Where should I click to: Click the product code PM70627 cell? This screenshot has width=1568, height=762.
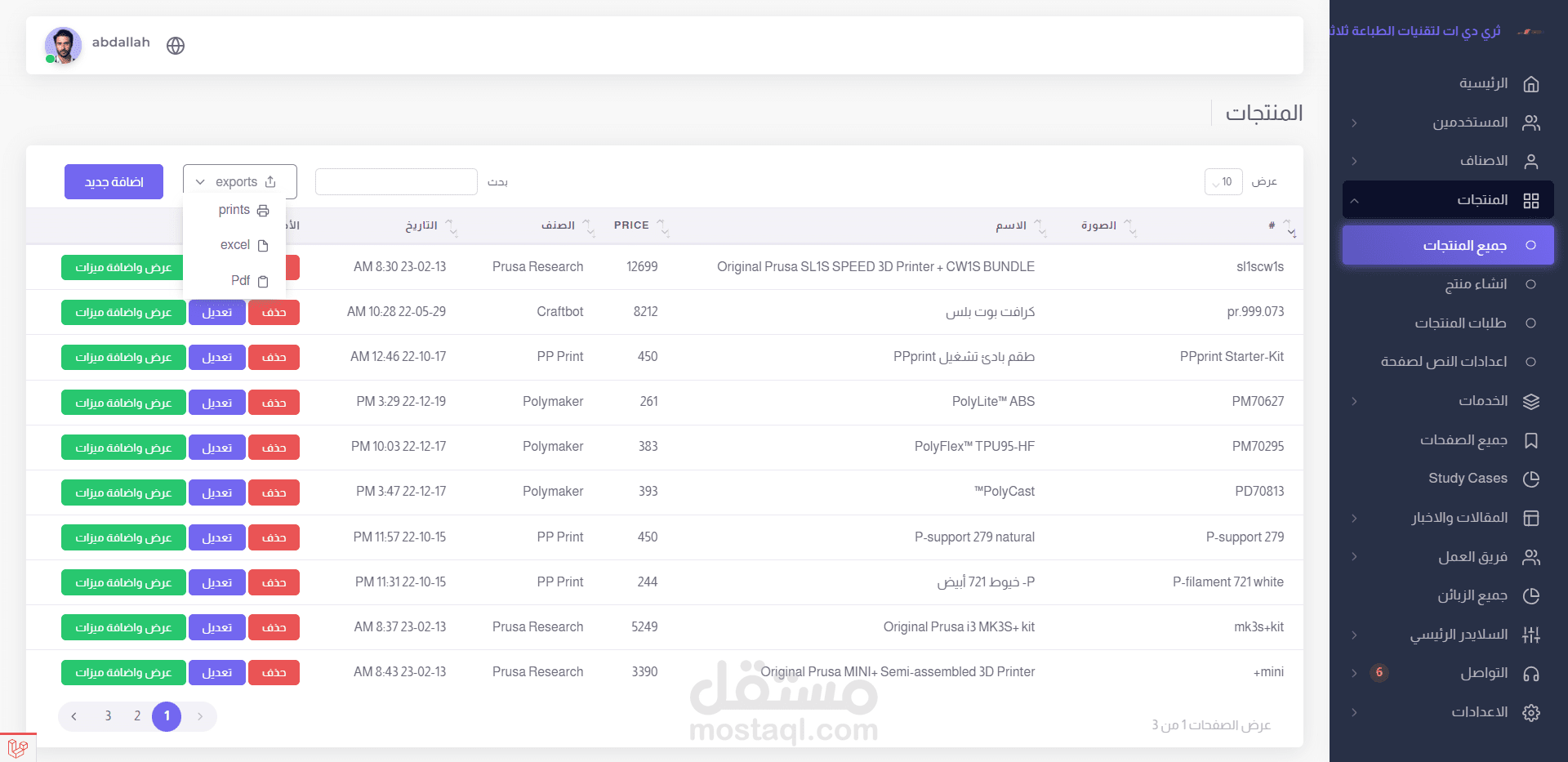(1258, 402)
